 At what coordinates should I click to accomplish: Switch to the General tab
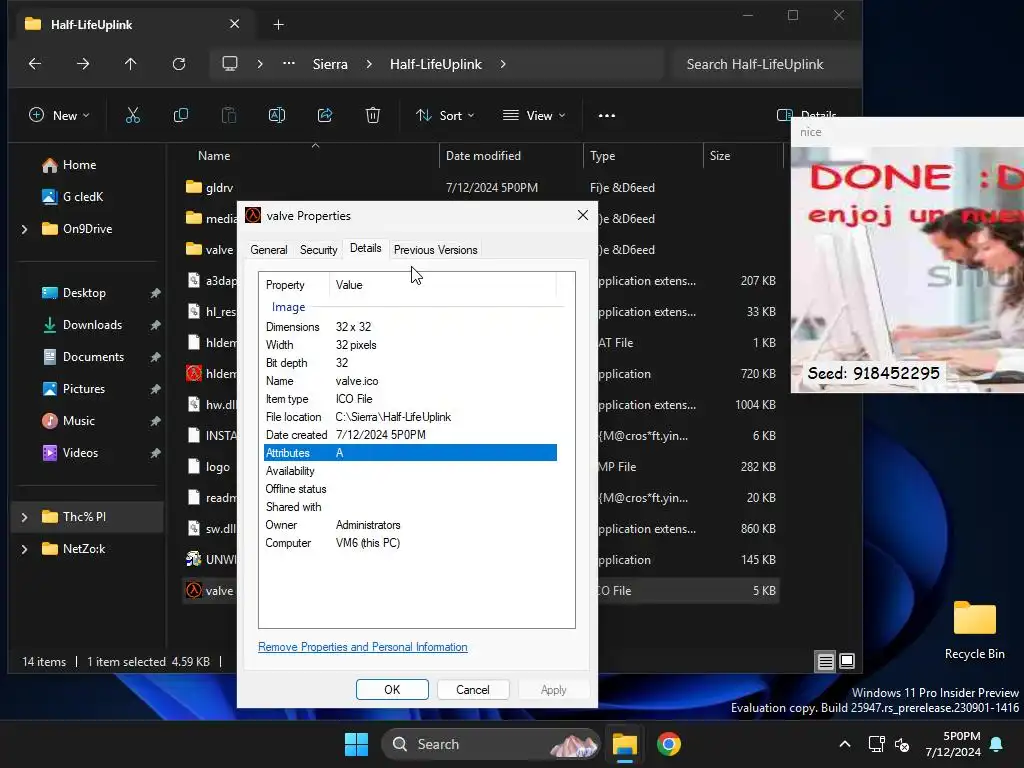coord(268,250)
